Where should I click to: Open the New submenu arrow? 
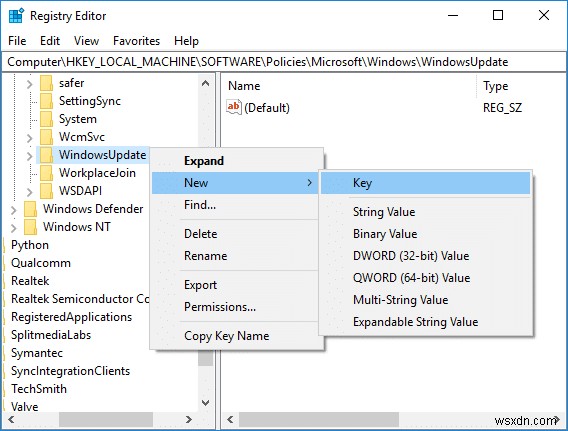click(309, 183)
